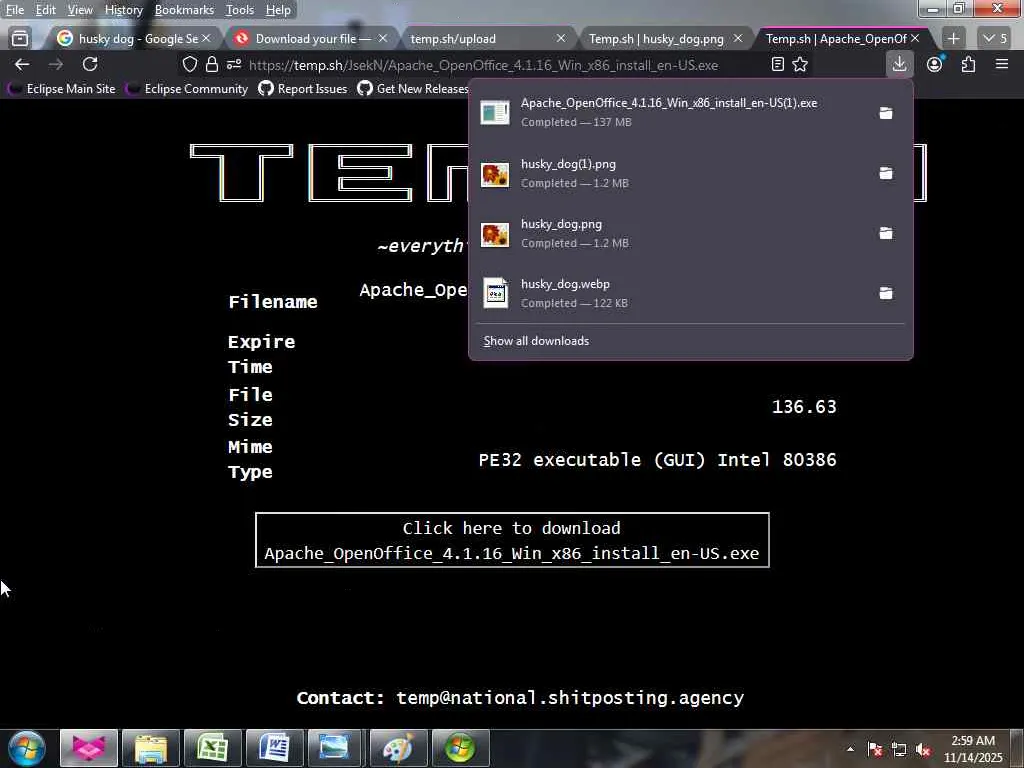
Task: Open the Tools menu
Action: [x=240, y=10]
